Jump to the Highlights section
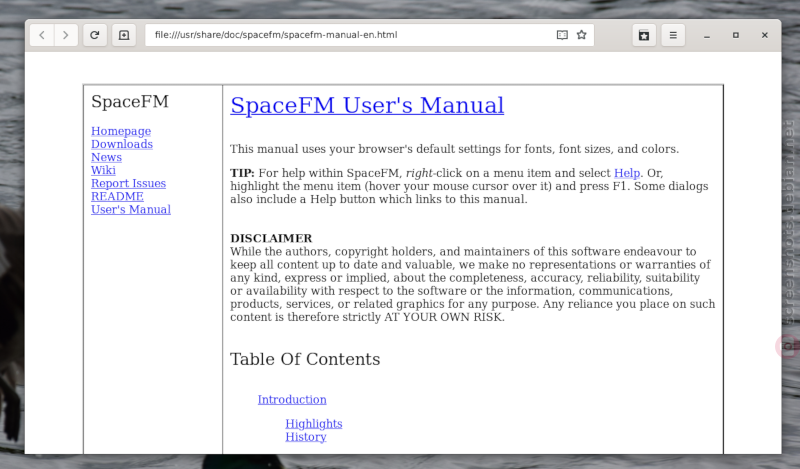This screenshot has height=469, width=800. [x=314, y=424]
